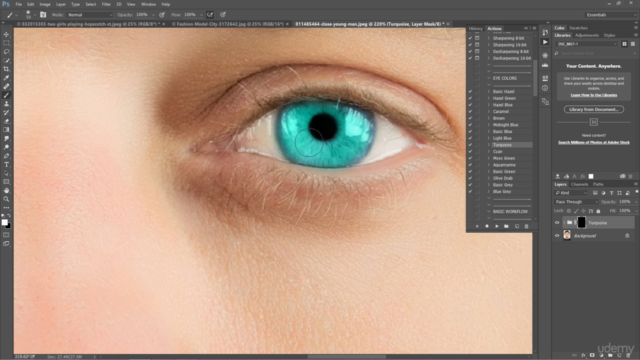The image size is (640, 360).
Task: Expand the Hazel Green action
Action: [x=489, y=98]
